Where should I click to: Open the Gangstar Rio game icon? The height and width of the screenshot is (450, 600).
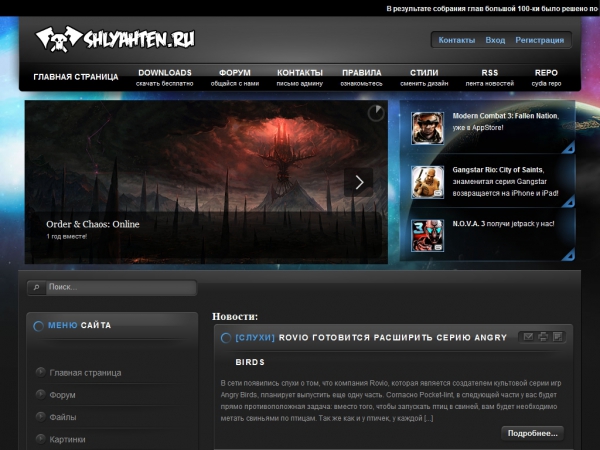click(427, 182)
